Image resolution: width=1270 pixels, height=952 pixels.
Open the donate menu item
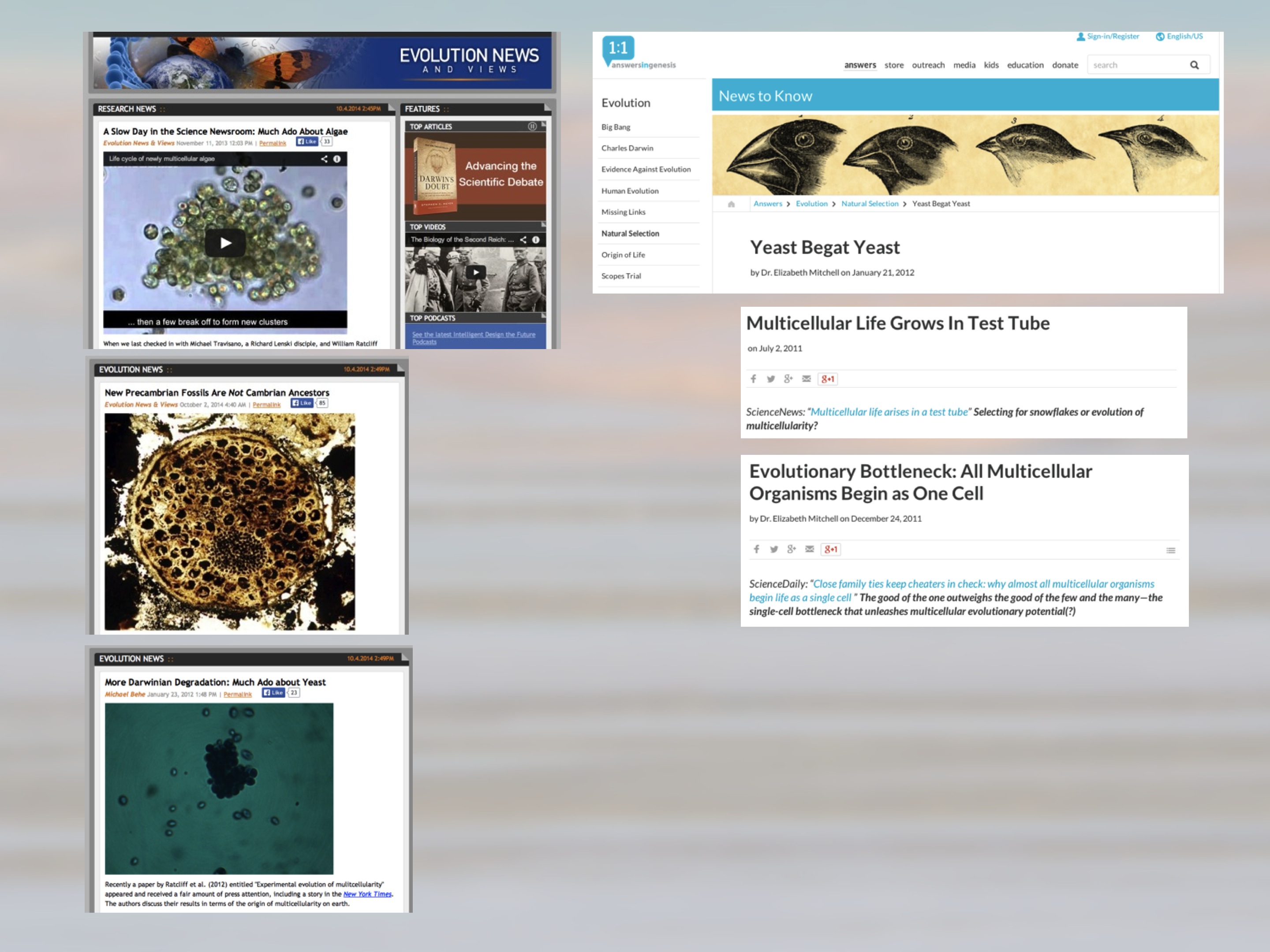[1065, 65]
